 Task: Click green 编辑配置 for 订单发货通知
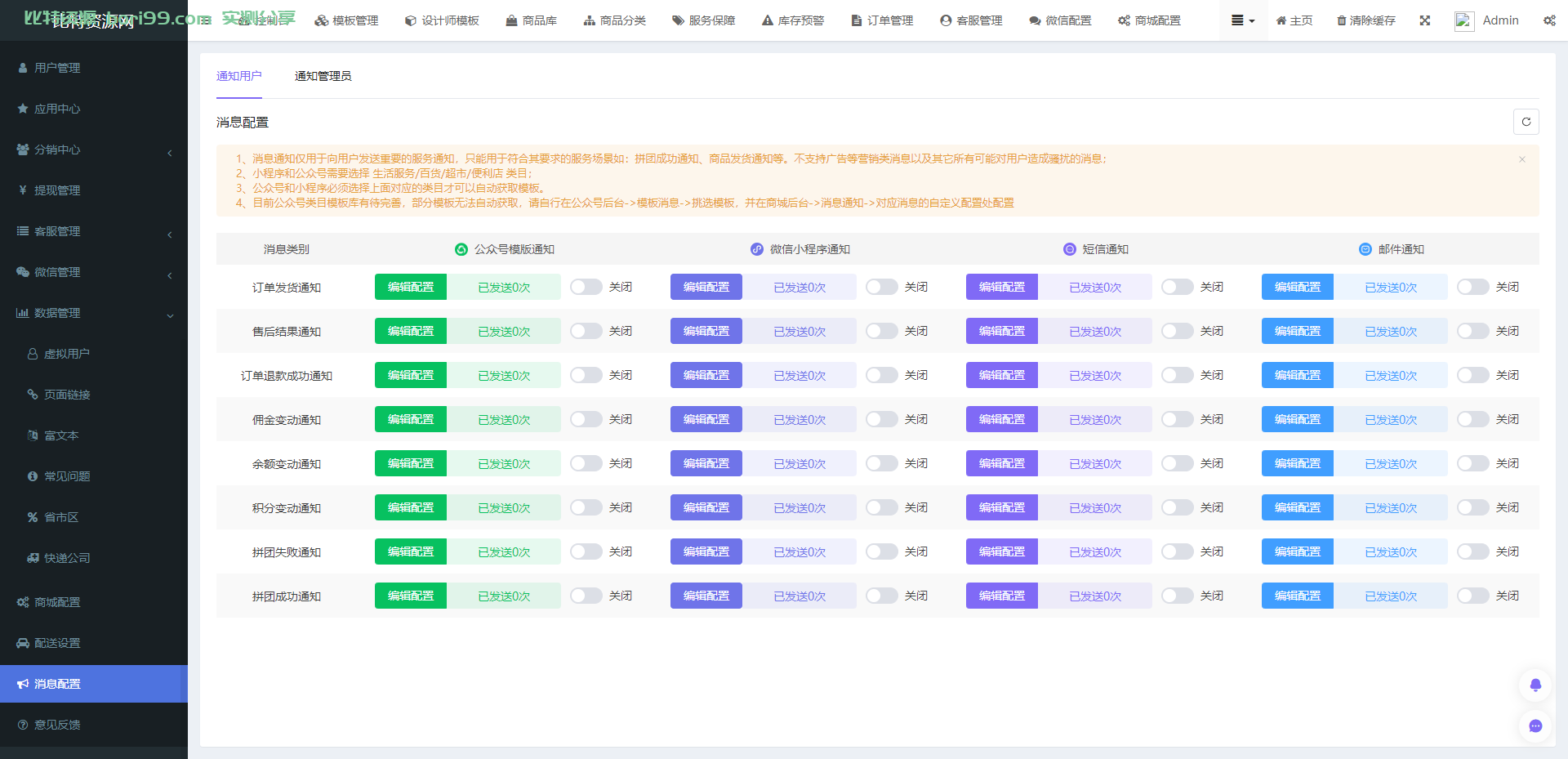point(411,287)
